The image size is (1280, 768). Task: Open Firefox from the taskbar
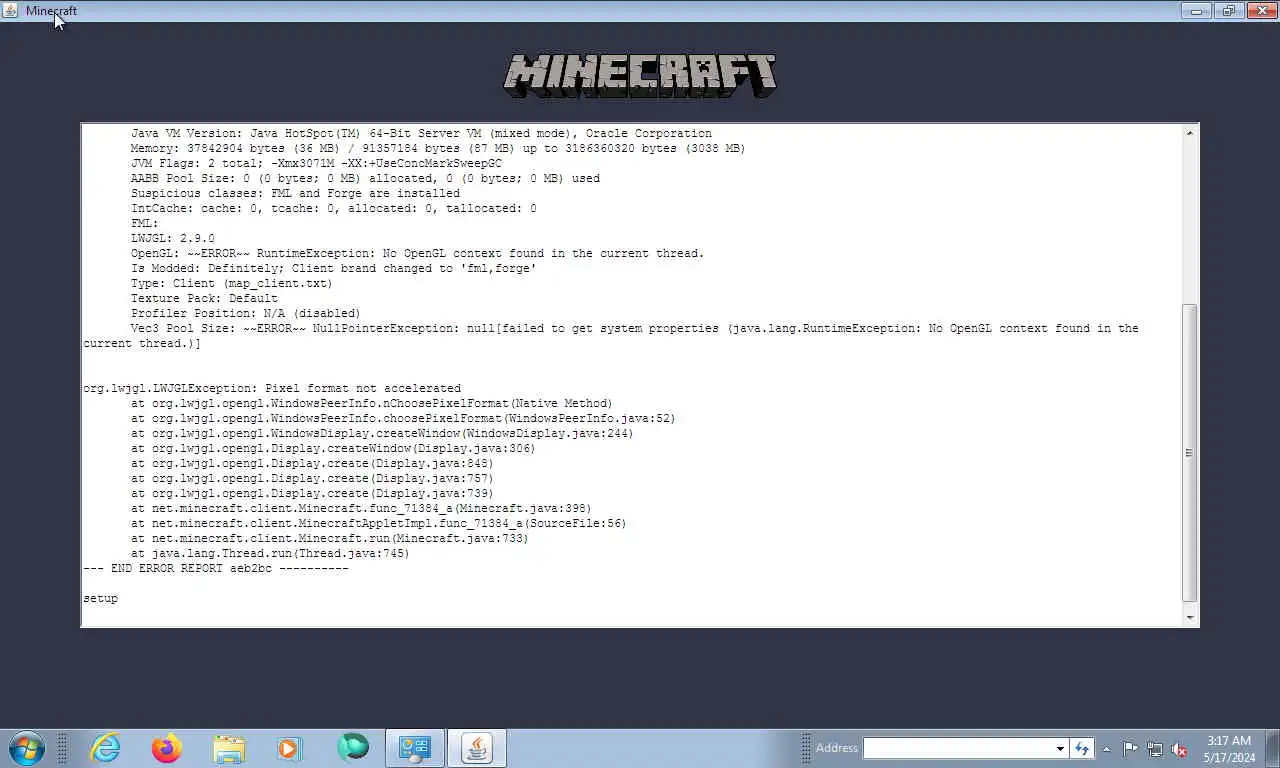pos(167,748)
